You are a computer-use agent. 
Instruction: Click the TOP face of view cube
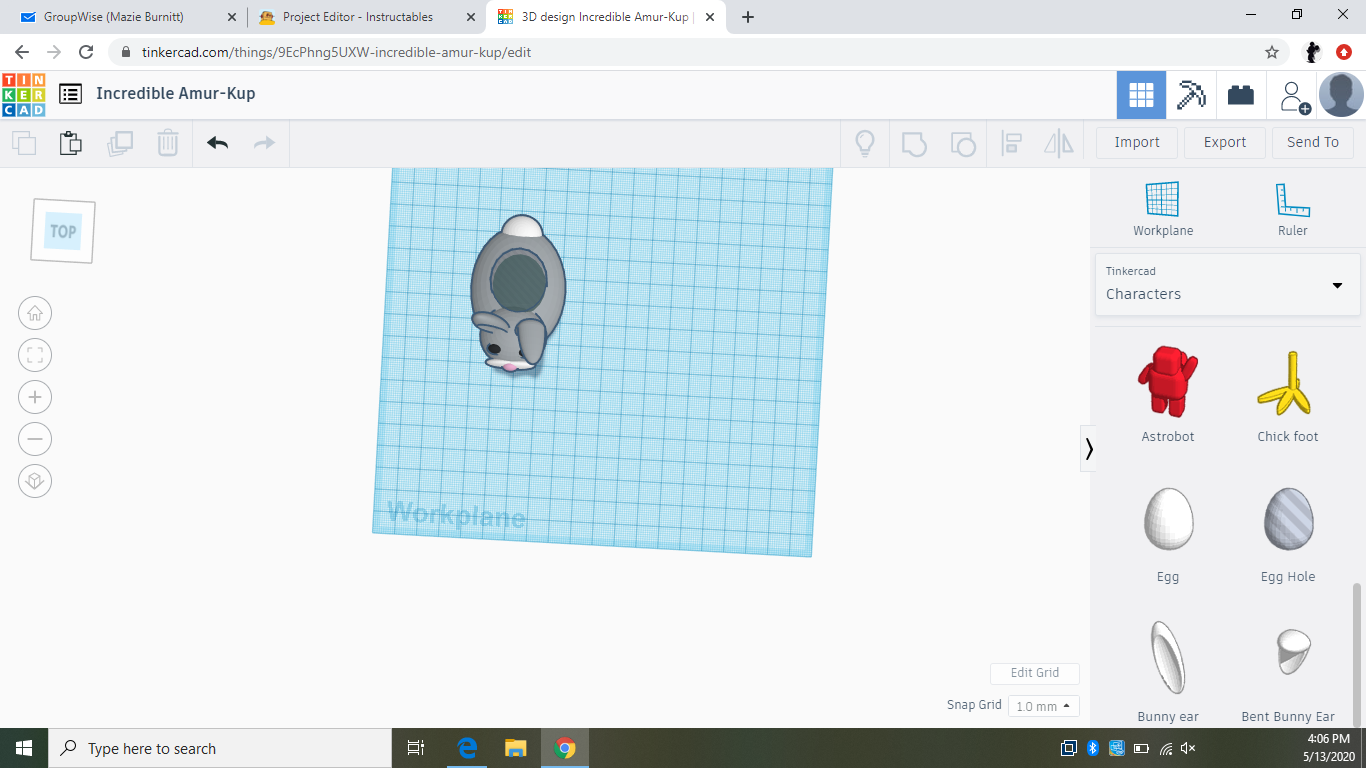63,231
